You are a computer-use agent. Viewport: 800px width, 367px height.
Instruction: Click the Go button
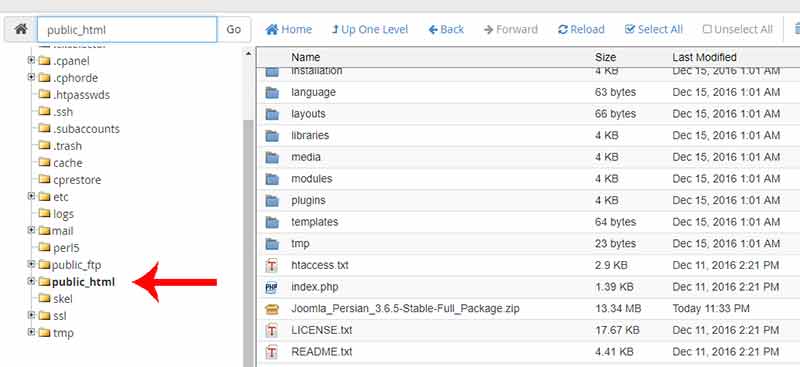tap(234, 30)
